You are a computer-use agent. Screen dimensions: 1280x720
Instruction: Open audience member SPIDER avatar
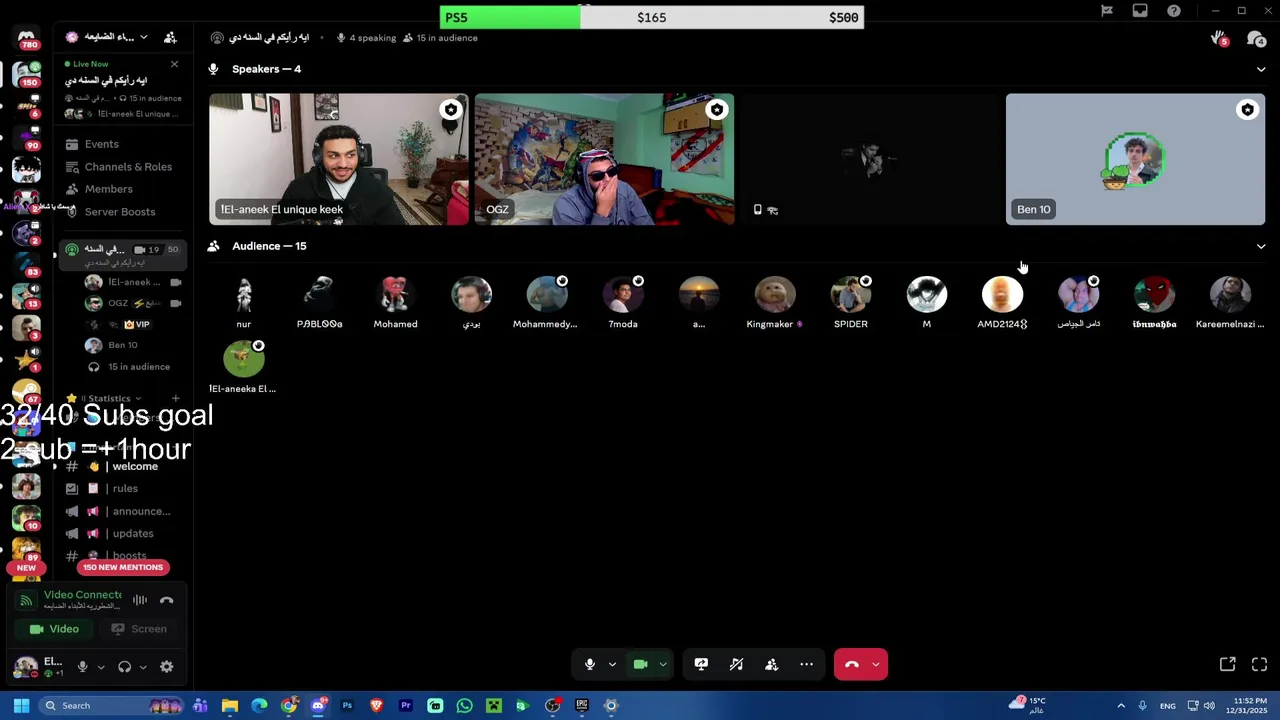point(851,295)
